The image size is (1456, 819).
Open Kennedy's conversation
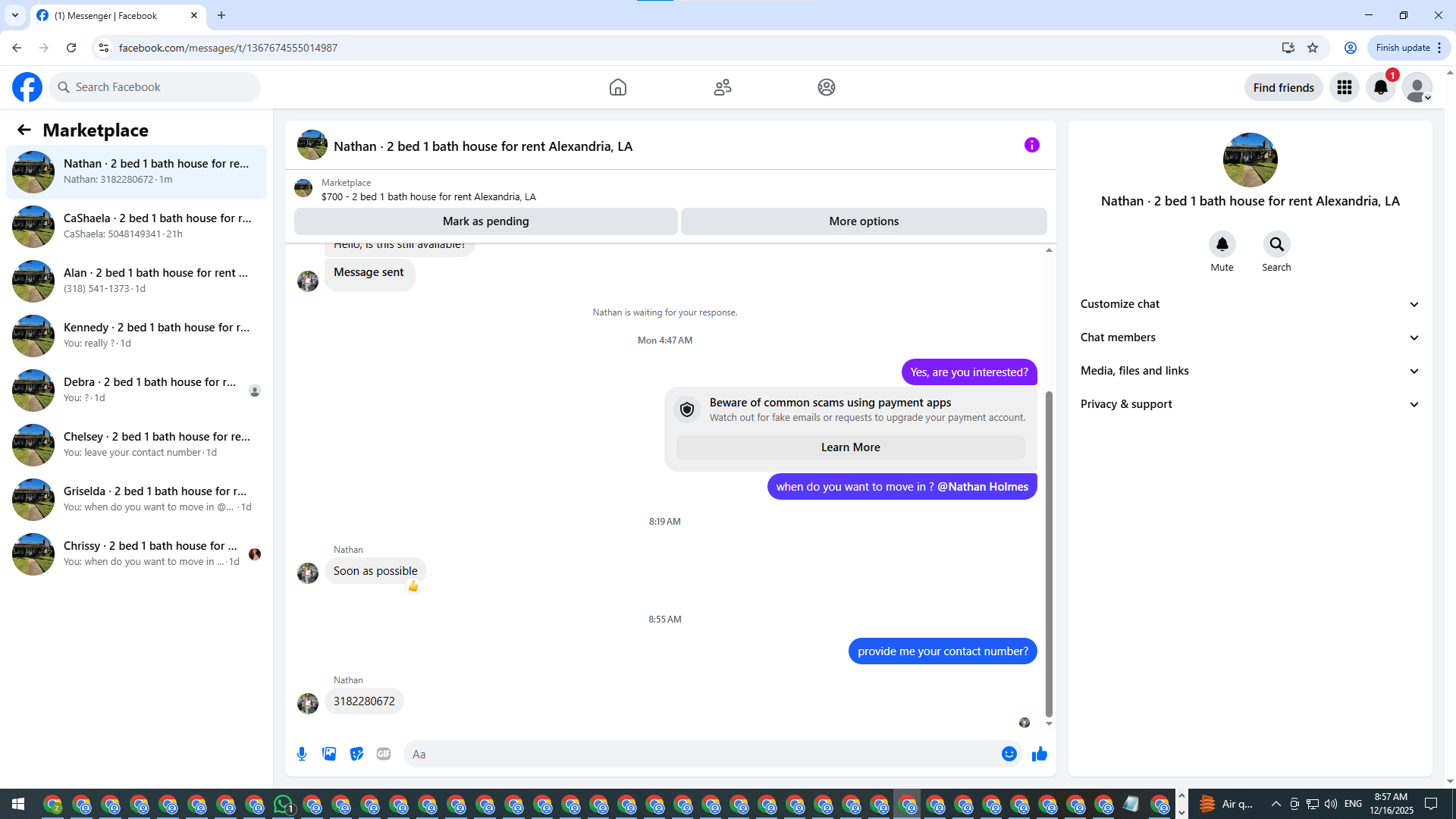136,336
